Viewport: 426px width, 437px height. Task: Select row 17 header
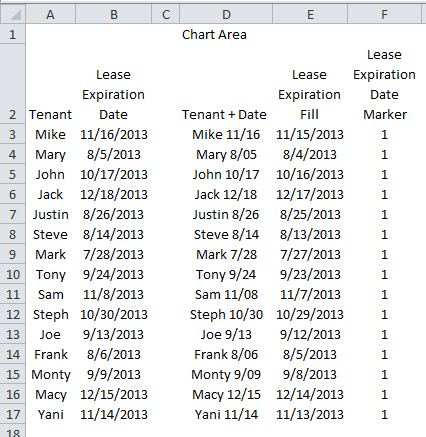[x=13, y=414]
